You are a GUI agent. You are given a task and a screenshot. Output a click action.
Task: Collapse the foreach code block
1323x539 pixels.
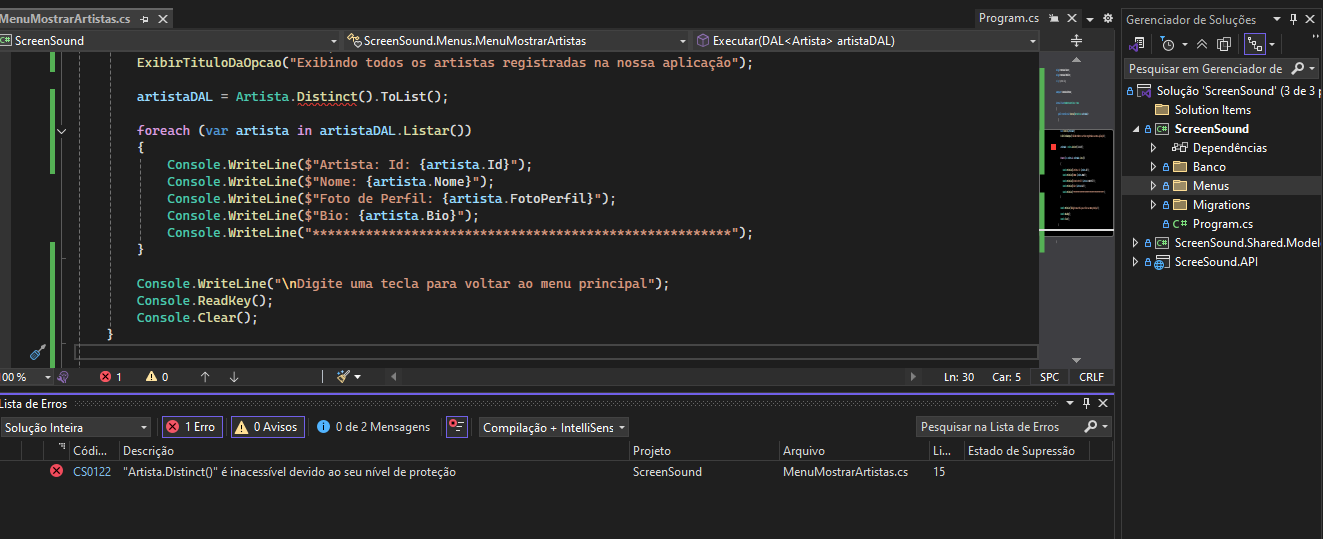click(x=62, y=131)
